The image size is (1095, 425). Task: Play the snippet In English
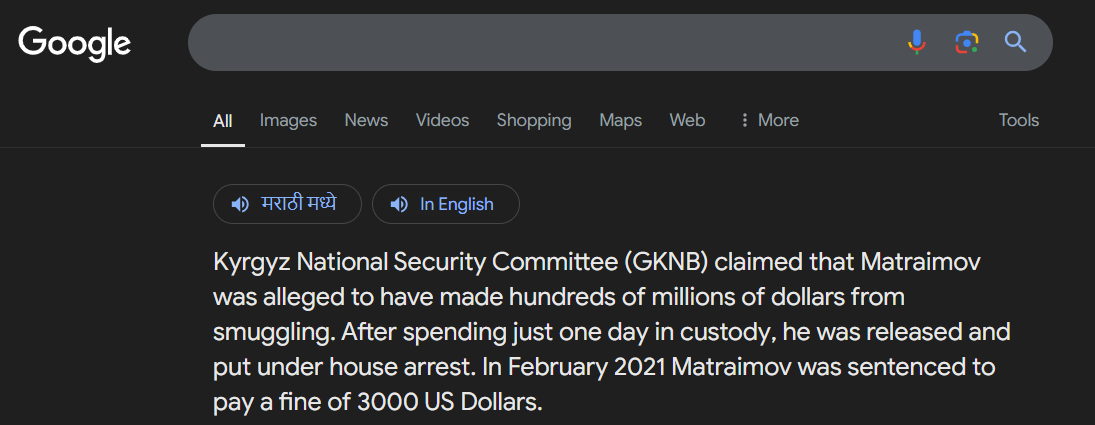click(446, 204)
